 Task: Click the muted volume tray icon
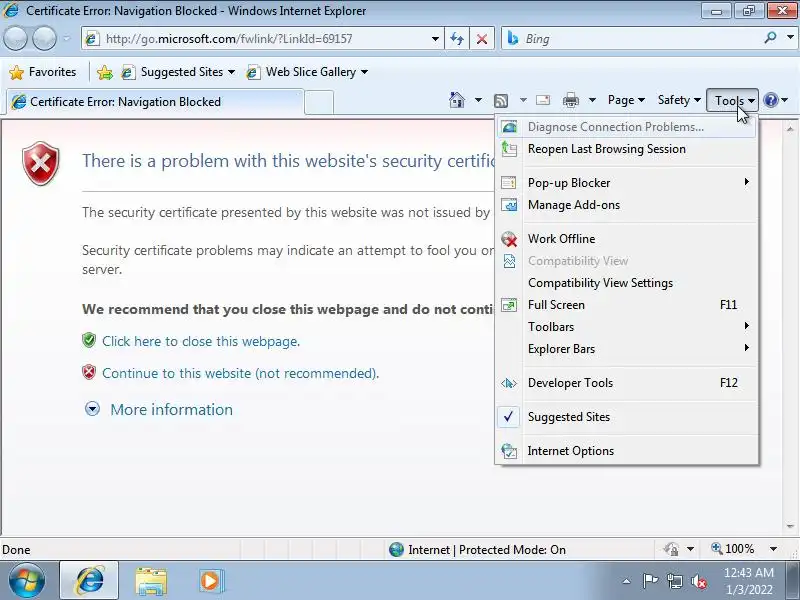(x=698, y=581)
